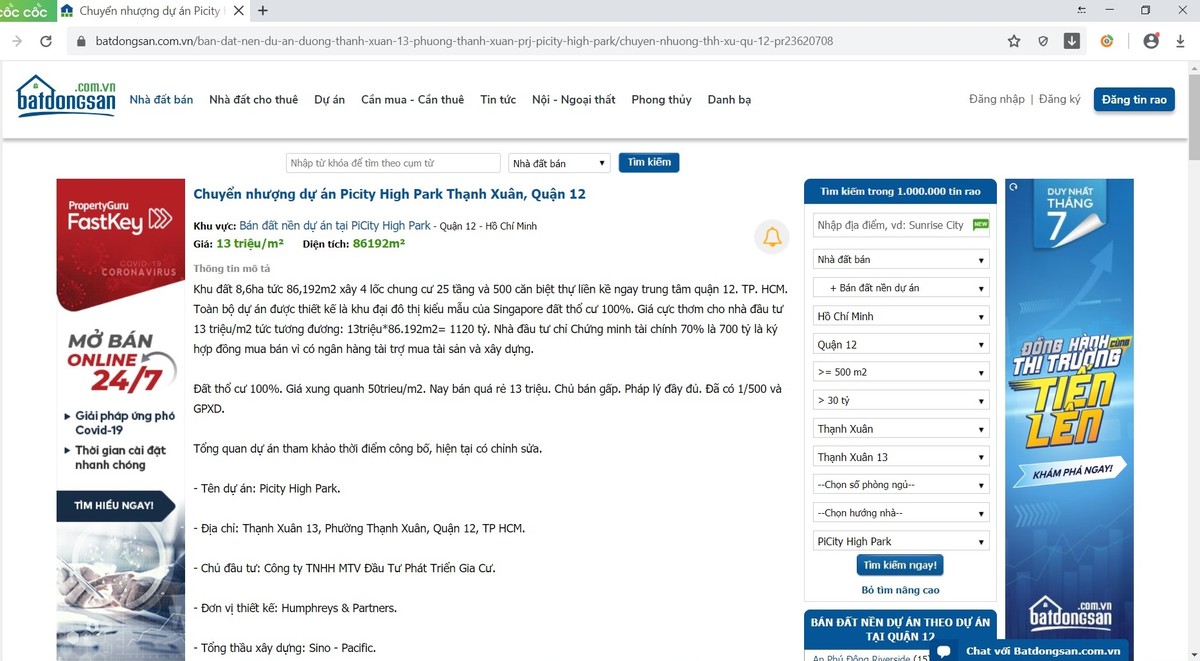Click the dark download-arrow icon in the address bar

coord(1072,41)
